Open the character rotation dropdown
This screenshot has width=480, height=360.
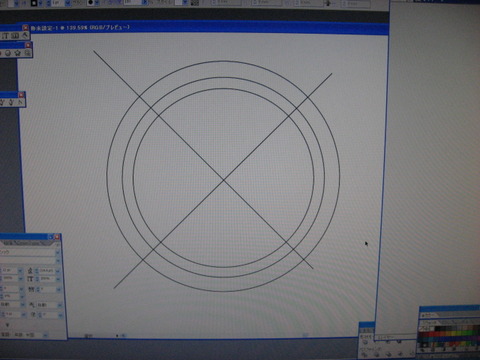[61, 315]
